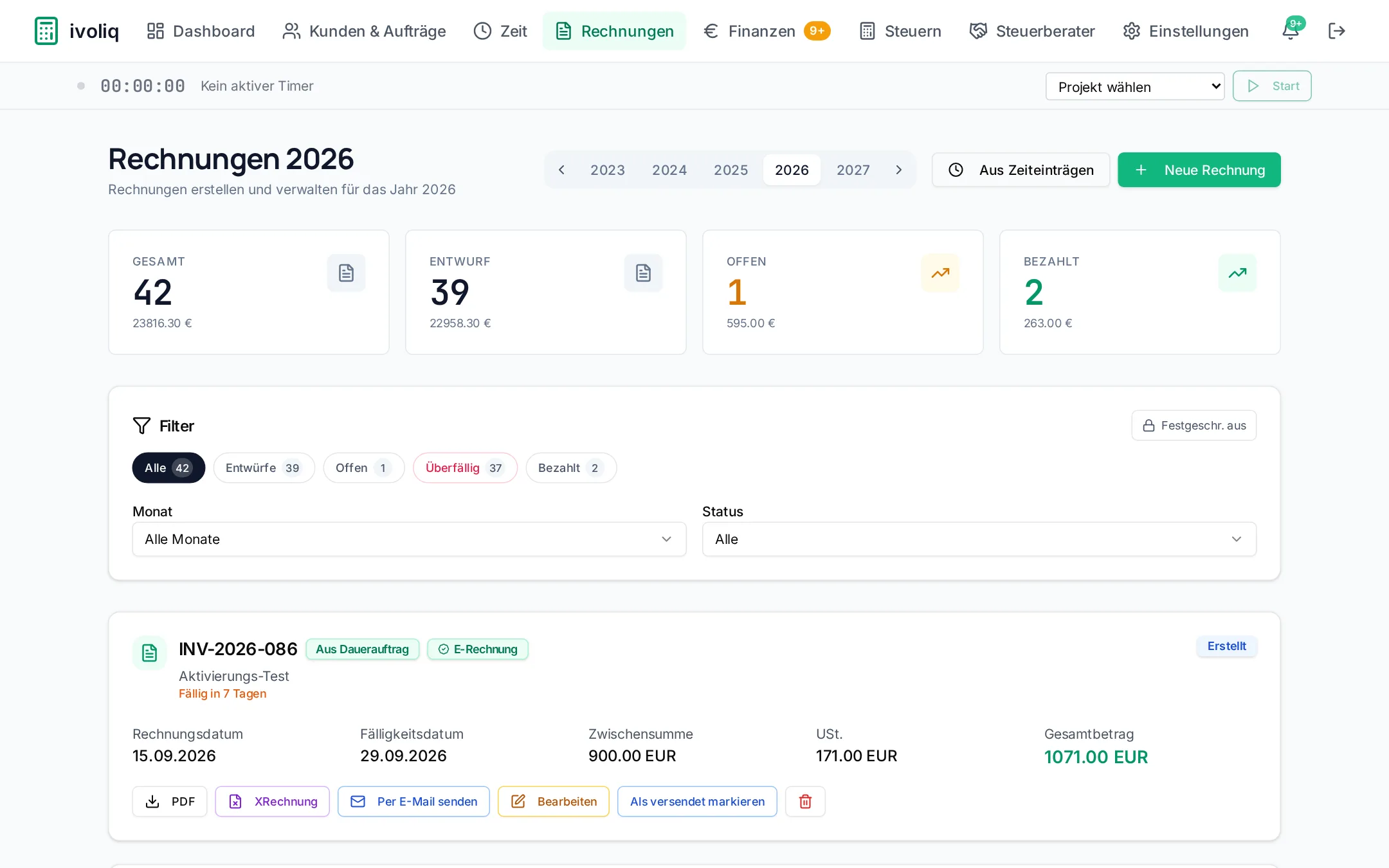This screenshot has width=1389, height=868.
Task: Switch to year 2025 tab
Action: [731, 170]
